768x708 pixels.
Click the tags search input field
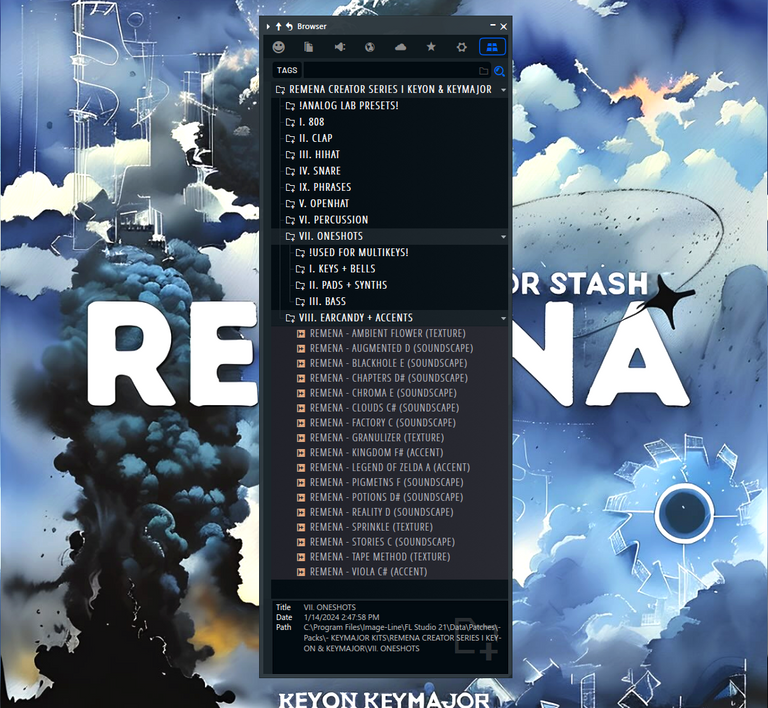click(390, 71)
